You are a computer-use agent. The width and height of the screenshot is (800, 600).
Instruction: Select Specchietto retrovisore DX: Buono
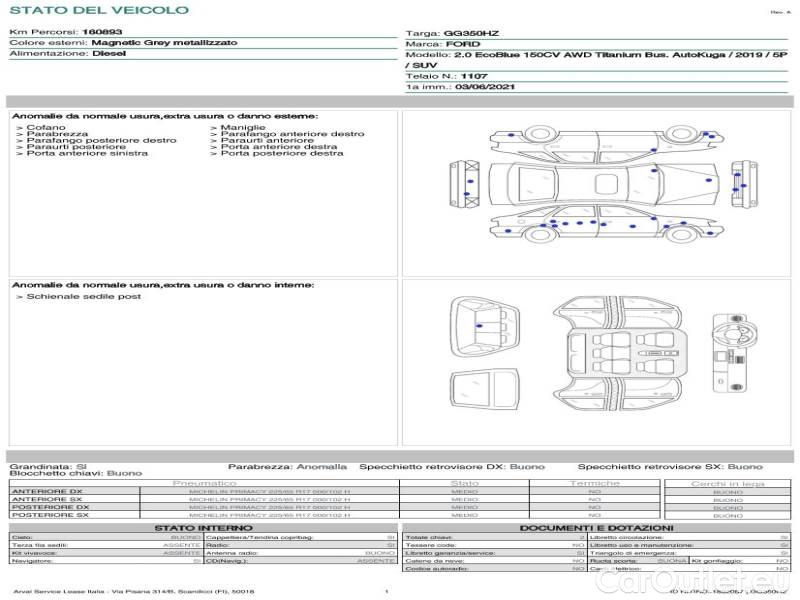pos(452,466)
